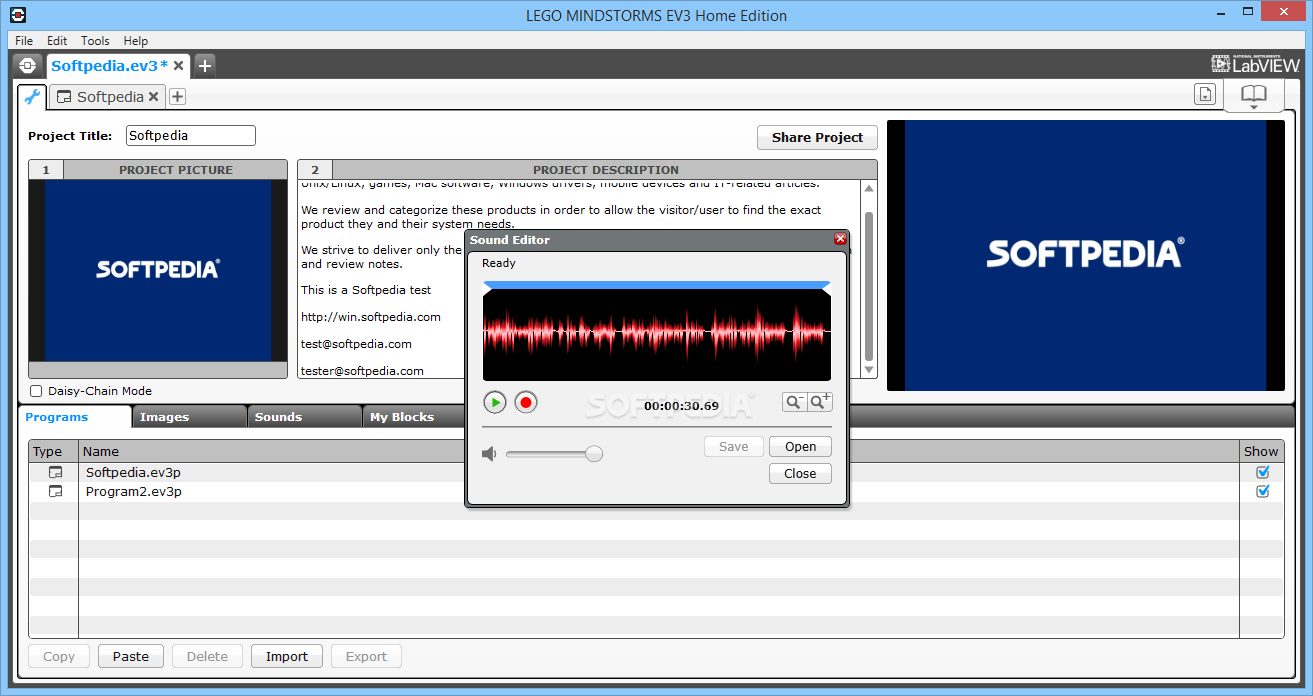The width and height of the screenshot is (1313, 696).
Task: Switch to the My Blocks tab
Action: 415,417
